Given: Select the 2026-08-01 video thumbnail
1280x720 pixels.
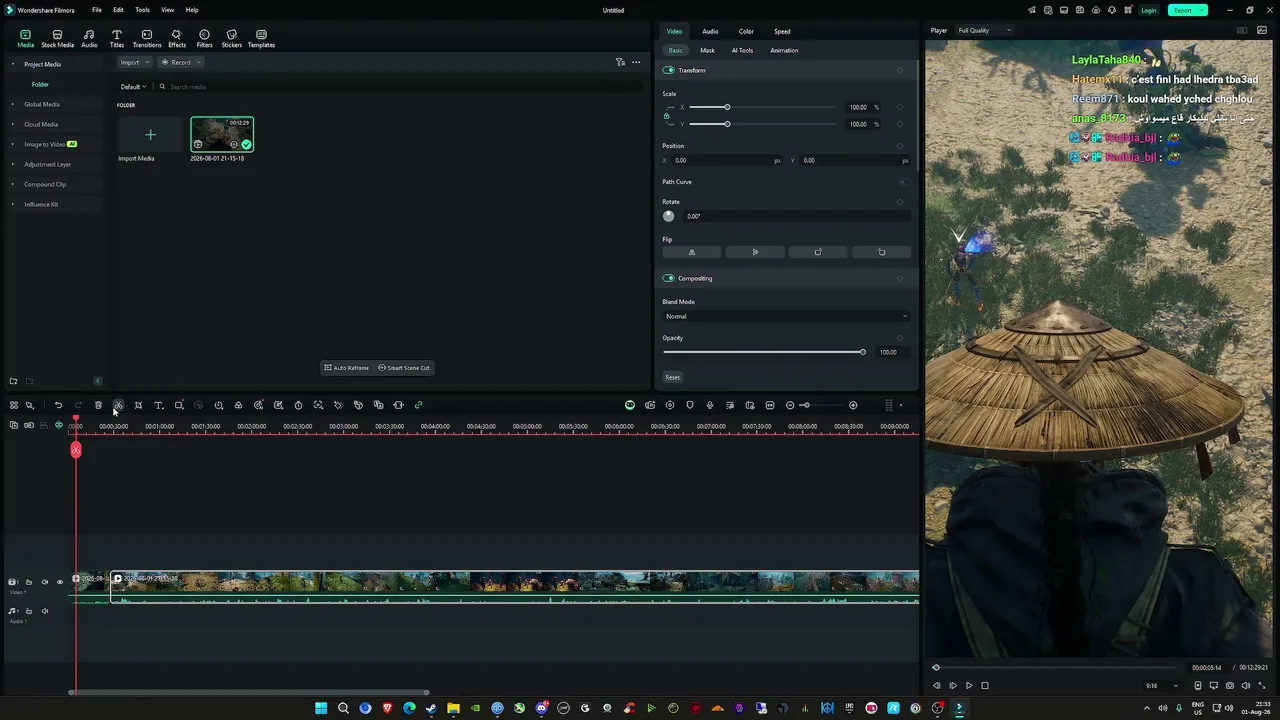Looking at the screenshot, I should 222,134.
